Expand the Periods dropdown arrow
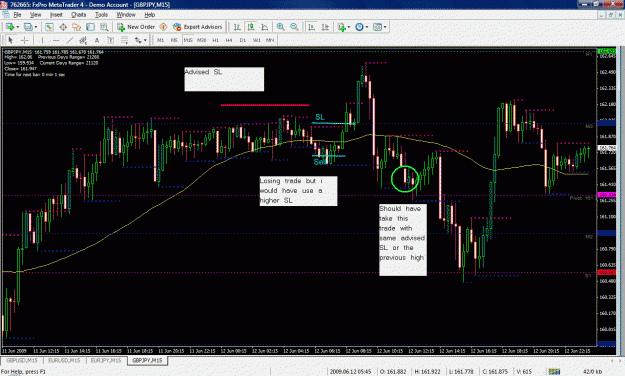Screen dimensions: 625x376 click(367, 27)
